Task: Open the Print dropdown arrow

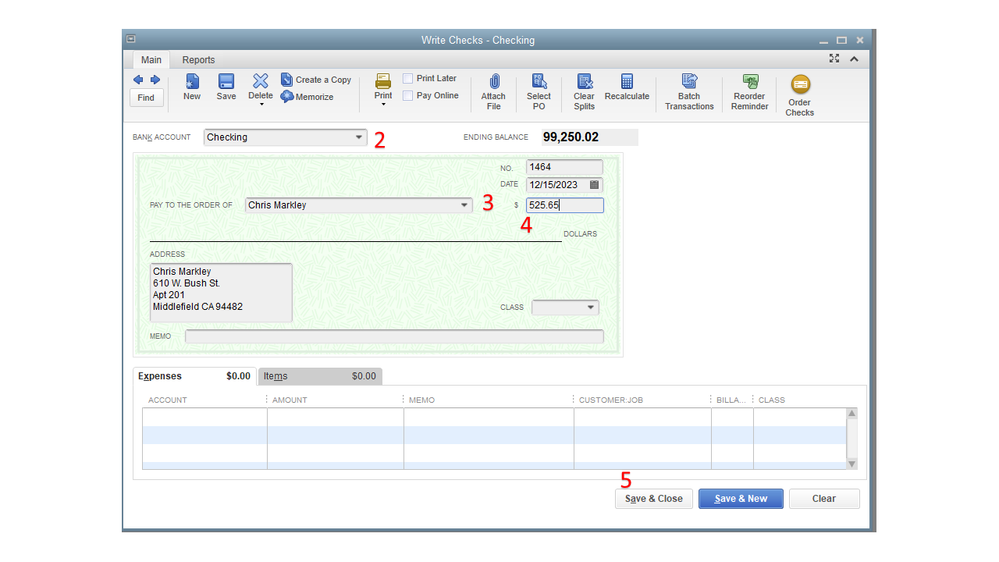Action: pos(383,104)
